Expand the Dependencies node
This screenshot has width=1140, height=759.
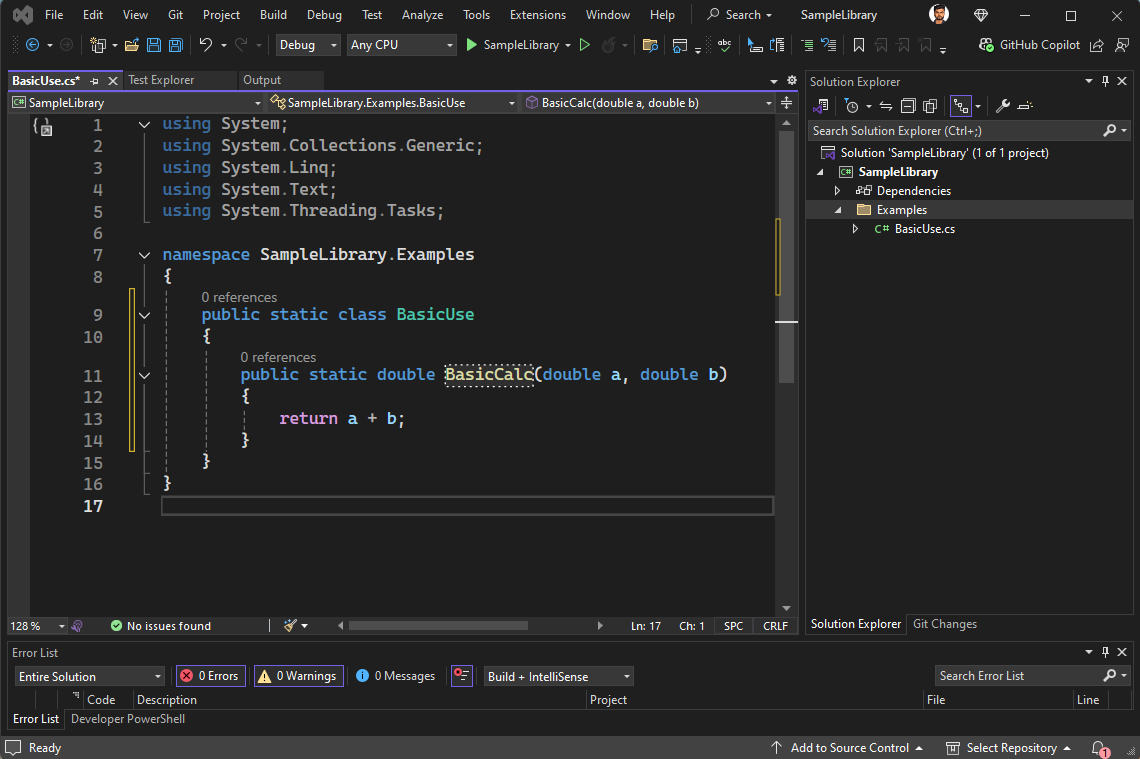coord(838,191)
